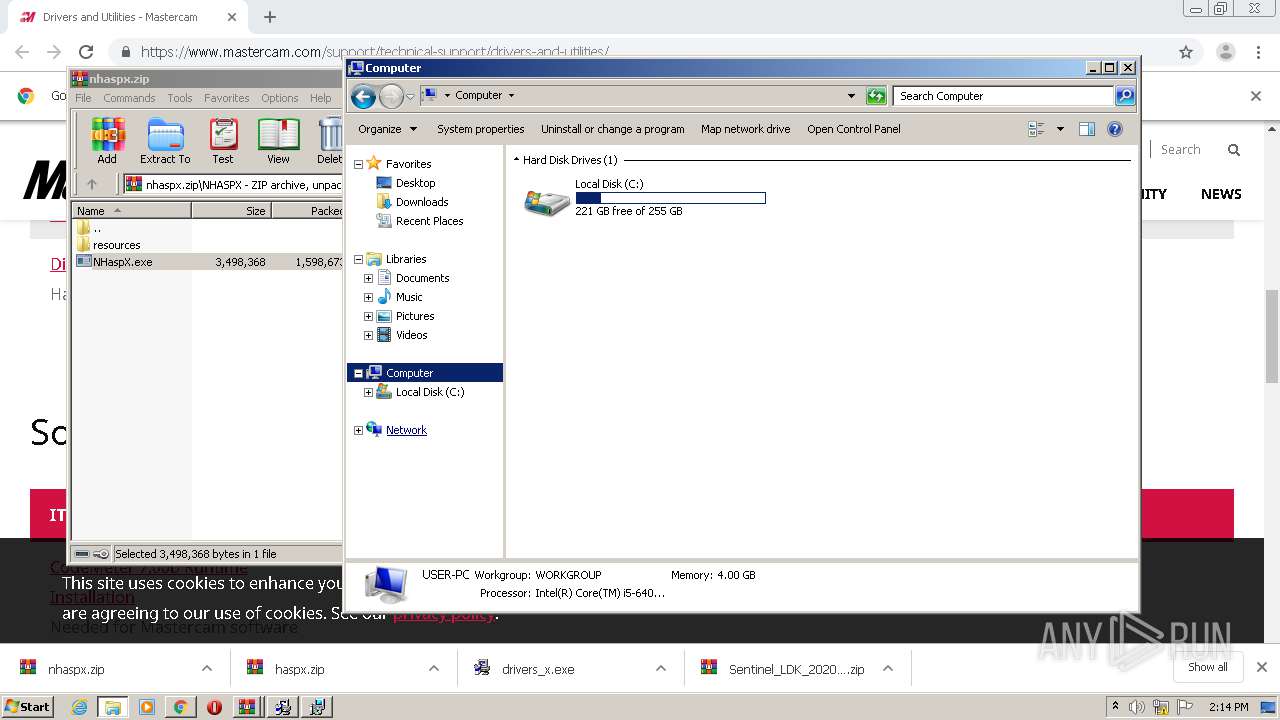The height and width of the screenshot is (720, 1280).
Task: Select the resources folder in WinRAR
Action: tap(117, 245)
